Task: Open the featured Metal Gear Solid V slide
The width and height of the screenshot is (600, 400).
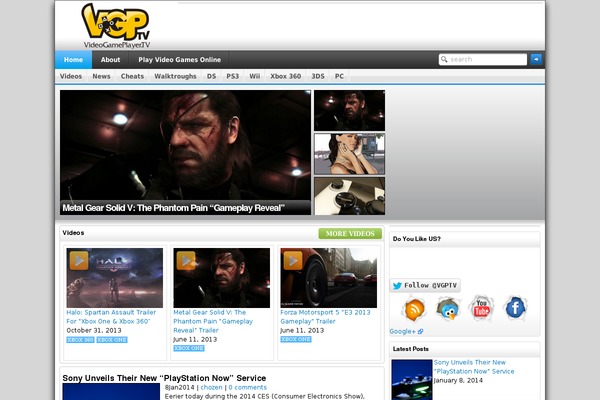Action: click(185, 152)
